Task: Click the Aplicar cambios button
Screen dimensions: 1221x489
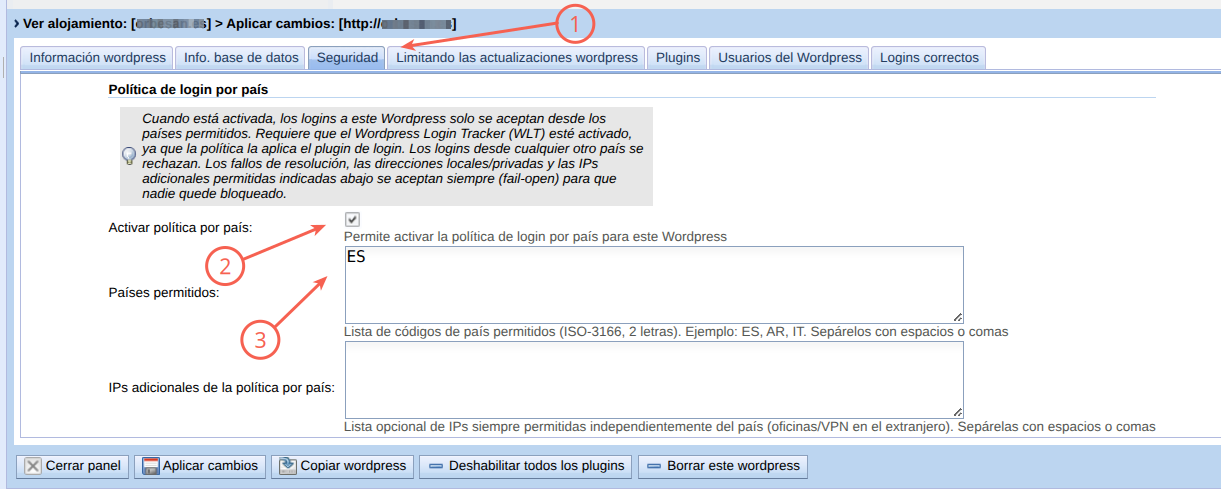Action: tap(201, 466)
